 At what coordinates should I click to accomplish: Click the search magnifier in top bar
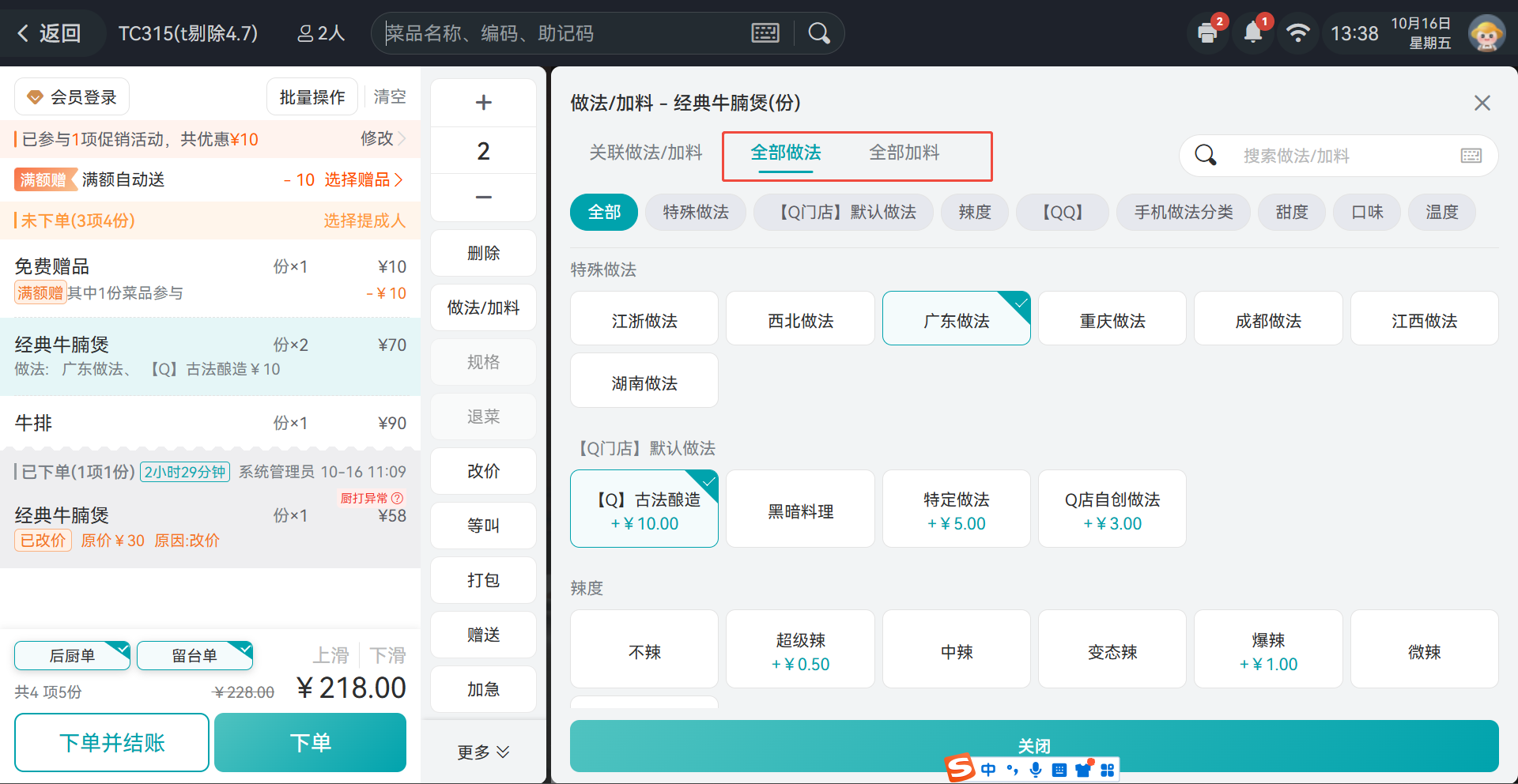point(819,33)
